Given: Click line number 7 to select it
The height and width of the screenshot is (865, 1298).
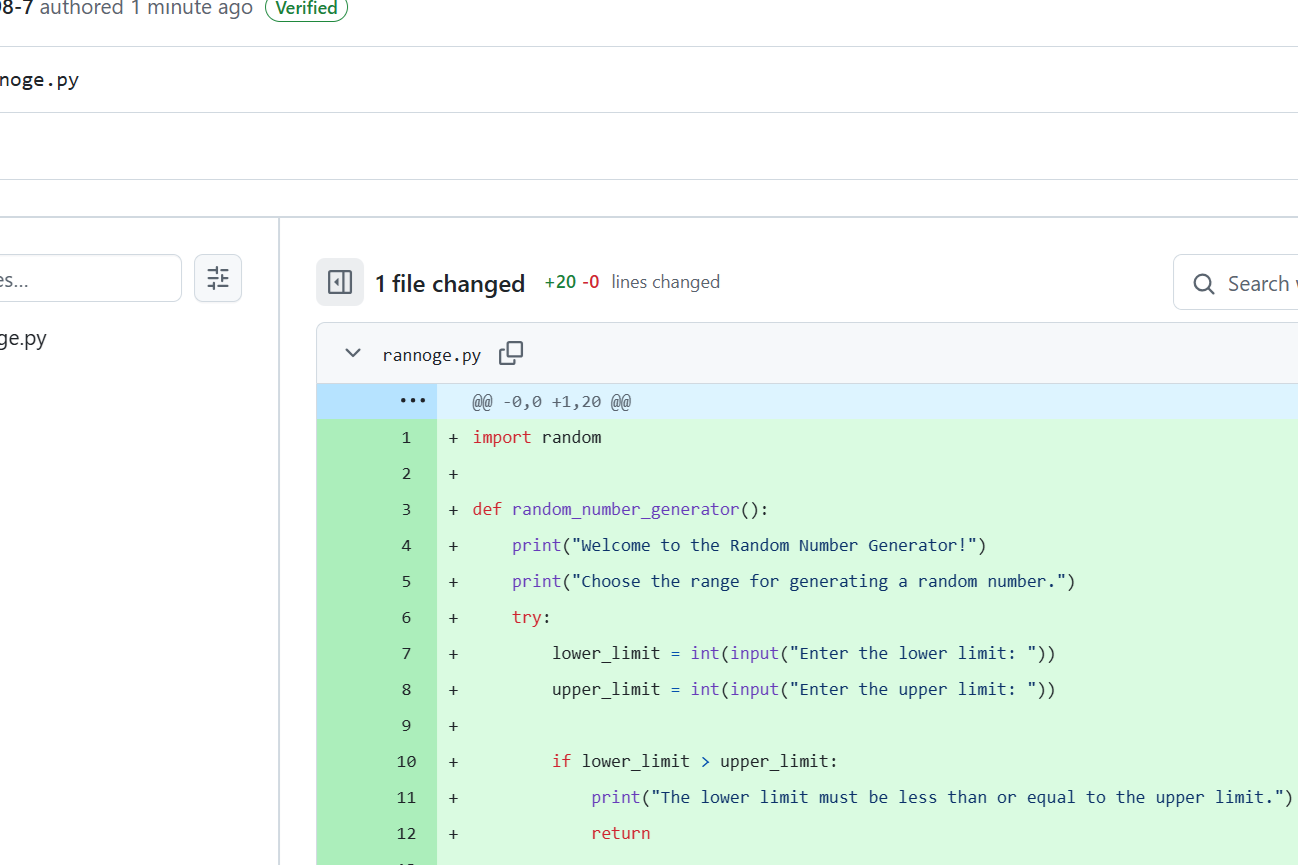Looking at the screenshot, I should click(x=406, y=653).
